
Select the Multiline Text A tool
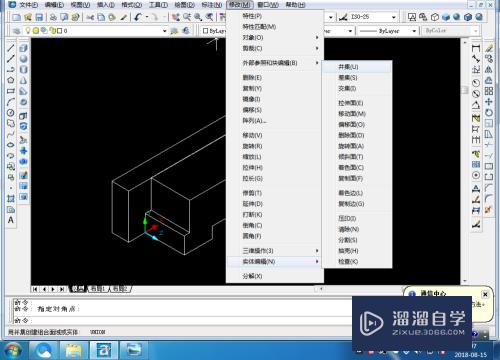pyautogui.click(x=11, y=220)
